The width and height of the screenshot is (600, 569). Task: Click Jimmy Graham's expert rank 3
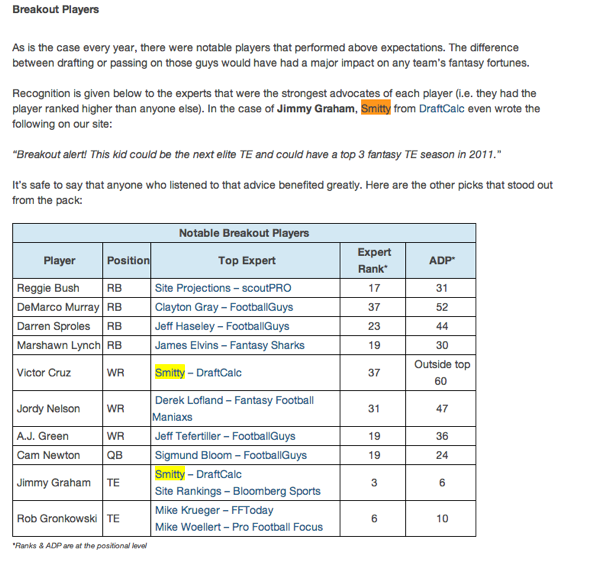[x=374, y=483]
